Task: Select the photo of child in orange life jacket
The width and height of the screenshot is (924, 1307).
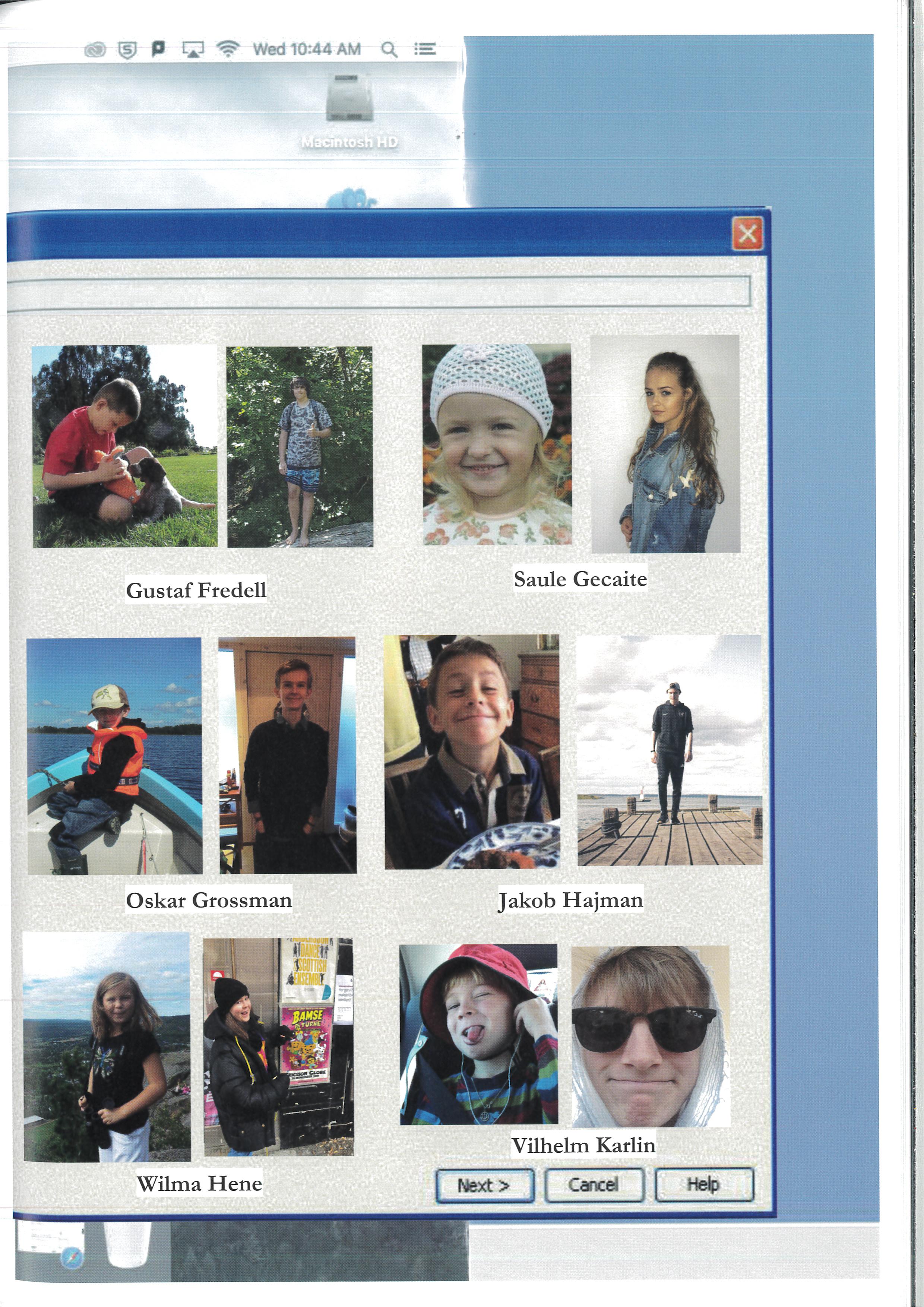Action: point(114,755)
